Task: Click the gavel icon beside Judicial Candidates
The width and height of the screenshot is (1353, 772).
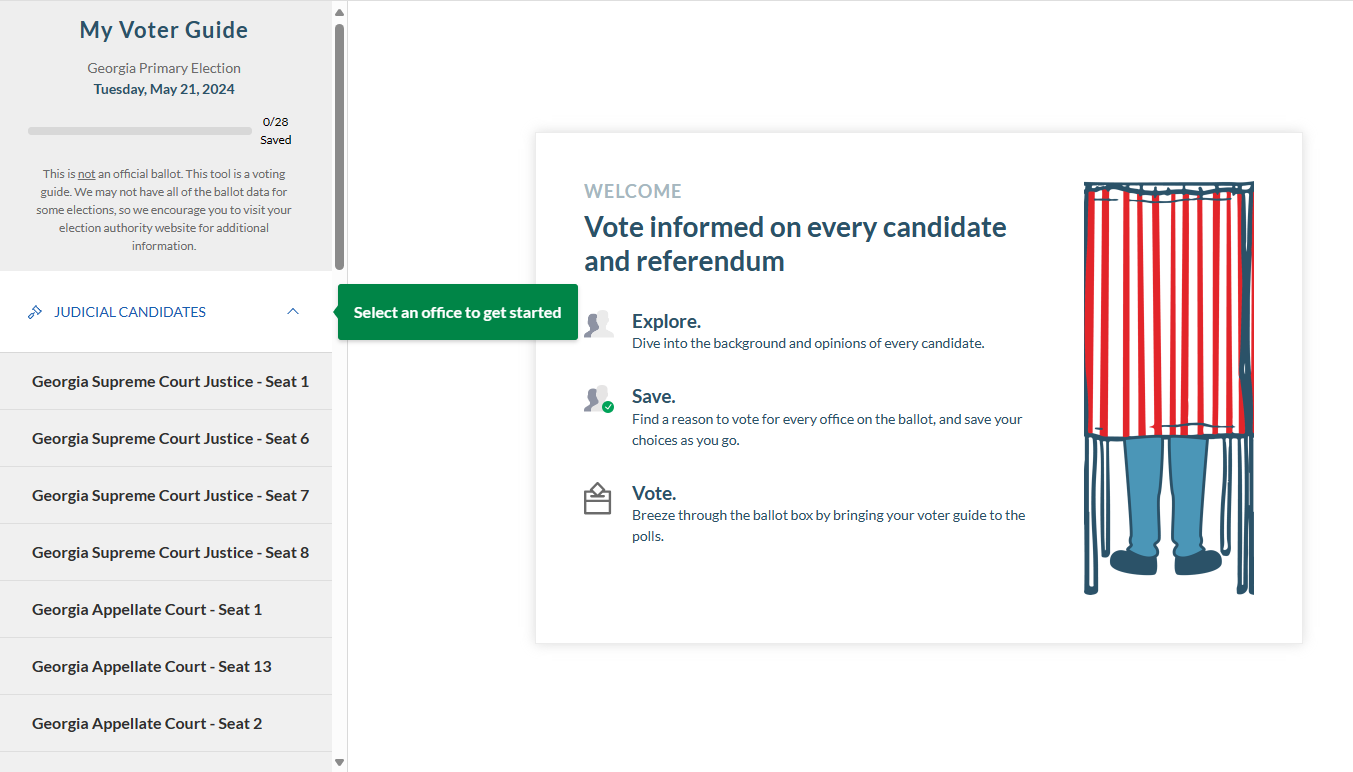Action: pyautogui.click(x=35, y=312)
